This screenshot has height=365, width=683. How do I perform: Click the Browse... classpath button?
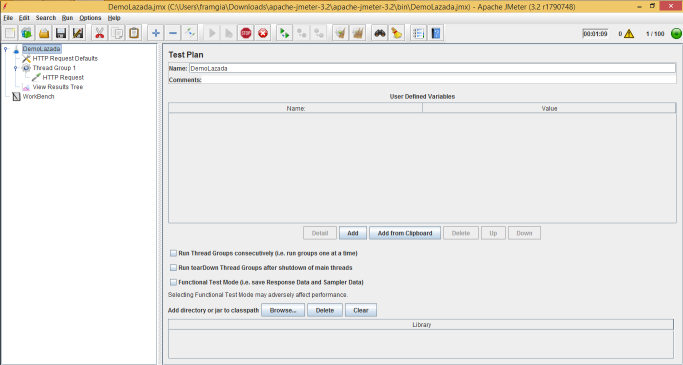[x=283, y=310]
